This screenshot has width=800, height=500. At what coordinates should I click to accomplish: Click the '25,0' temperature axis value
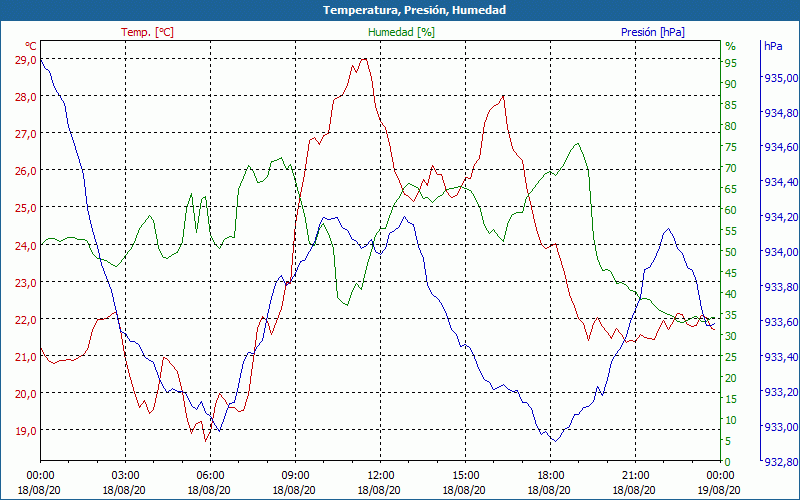[x=26, y=209]
